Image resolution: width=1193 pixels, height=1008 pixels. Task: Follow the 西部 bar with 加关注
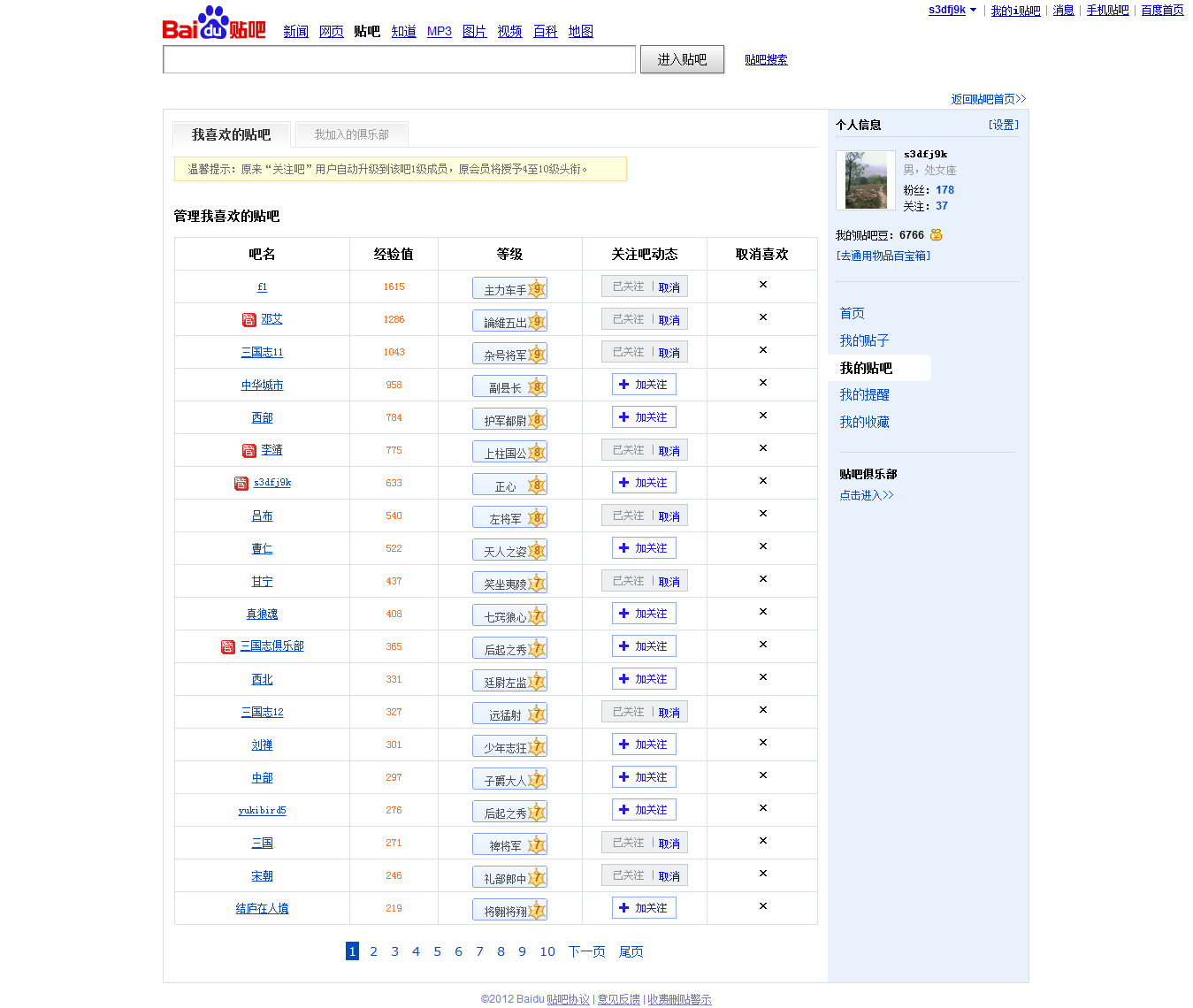coord(644,417)
